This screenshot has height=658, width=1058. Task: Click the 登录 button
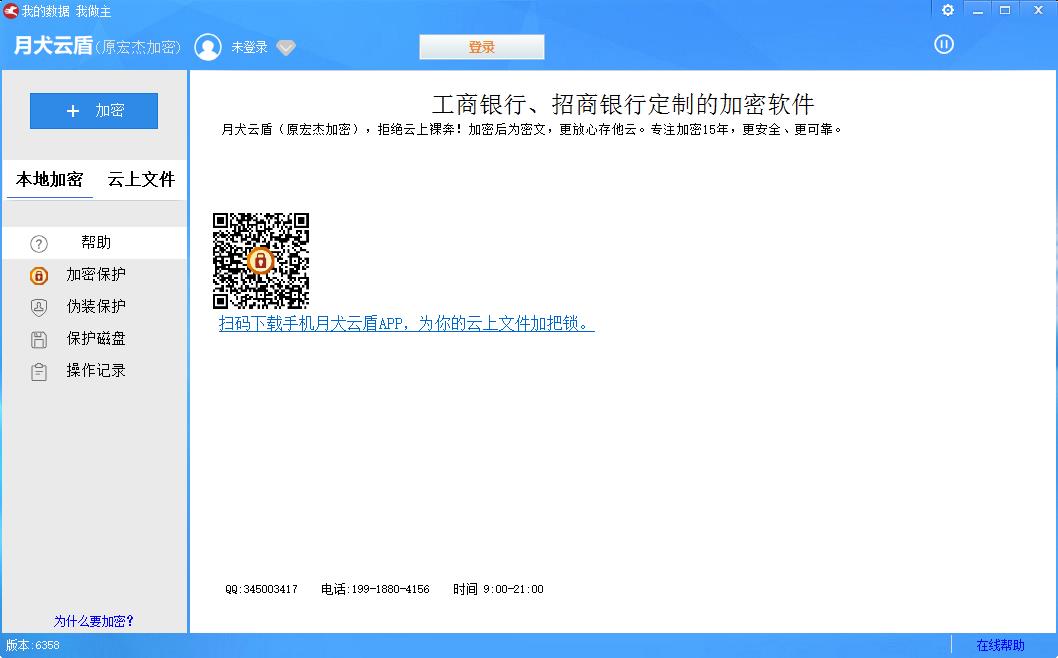click(481, 47)
